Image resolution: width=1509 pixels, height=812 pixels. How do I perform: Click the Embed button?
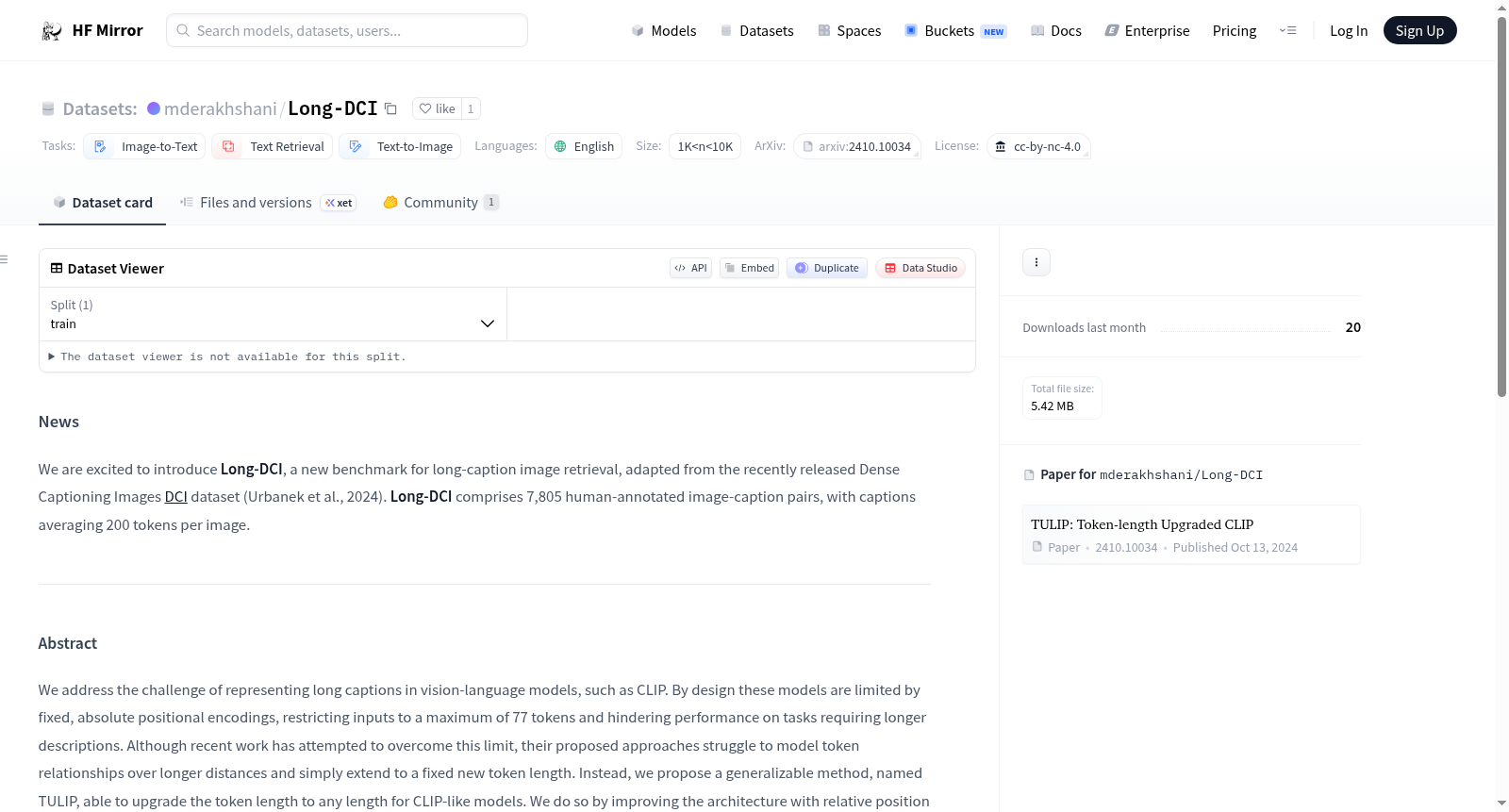click(x=750, y=268)
